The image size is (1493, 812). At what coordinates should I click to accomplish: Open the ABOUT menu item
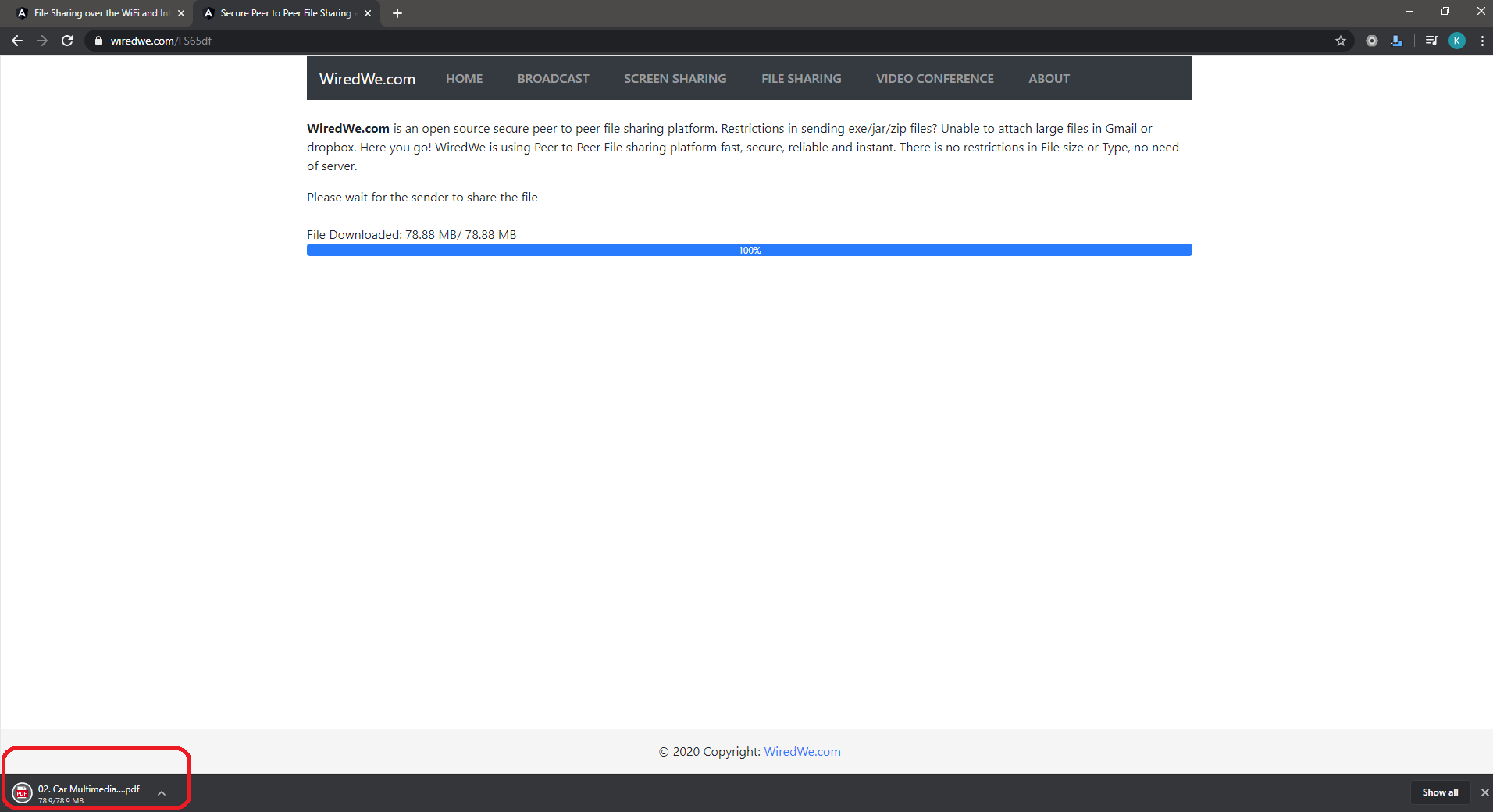[1049, 79]
